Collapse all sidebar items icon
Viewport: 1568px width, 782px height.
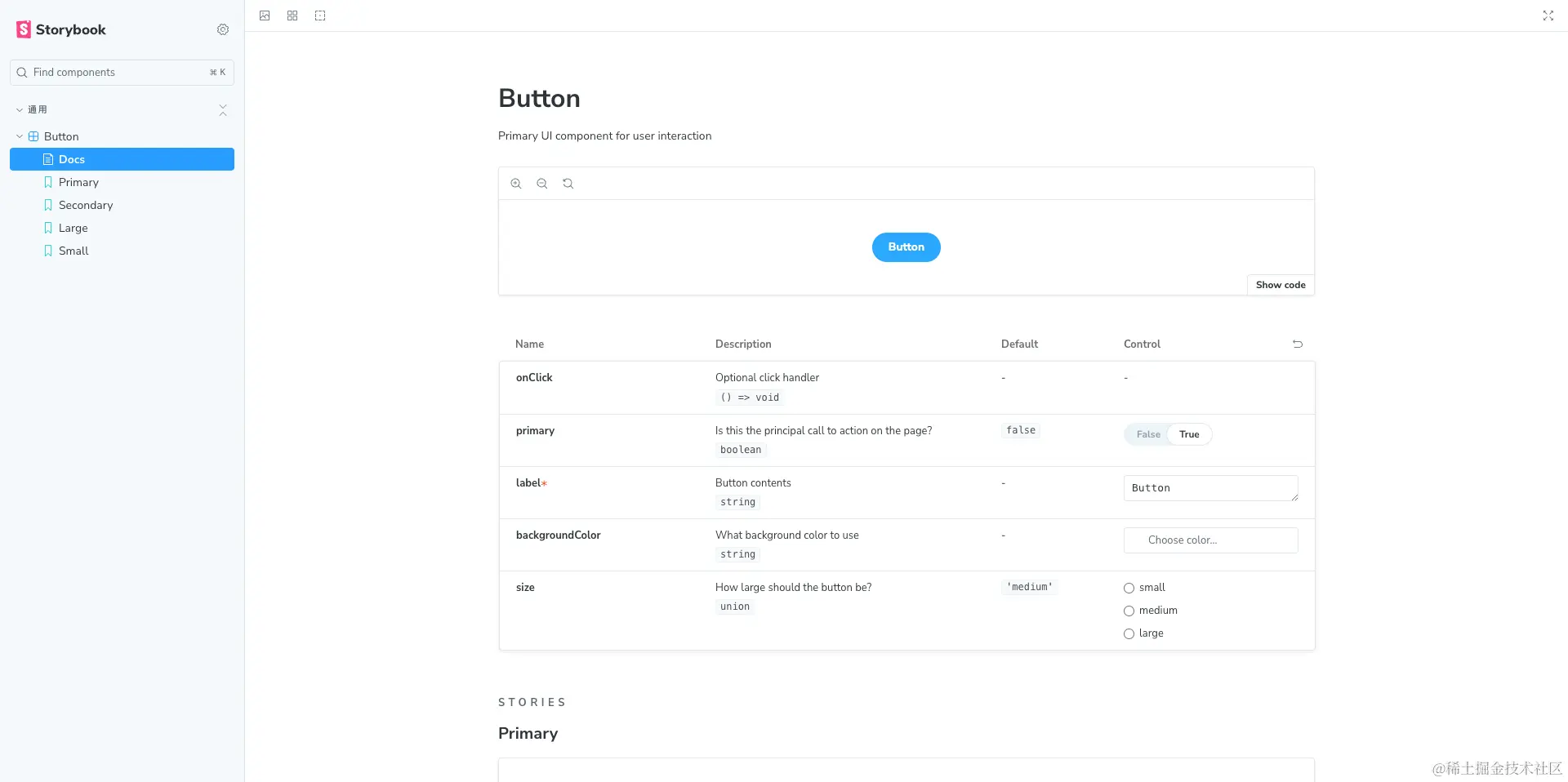point(223,109)
